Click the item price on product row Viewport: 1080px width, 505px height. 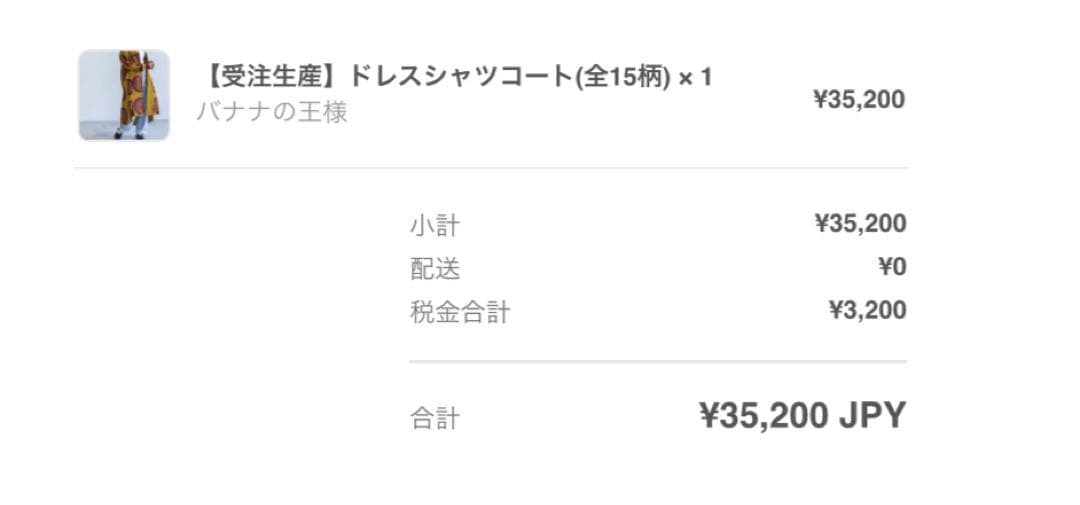click(859, 99)
